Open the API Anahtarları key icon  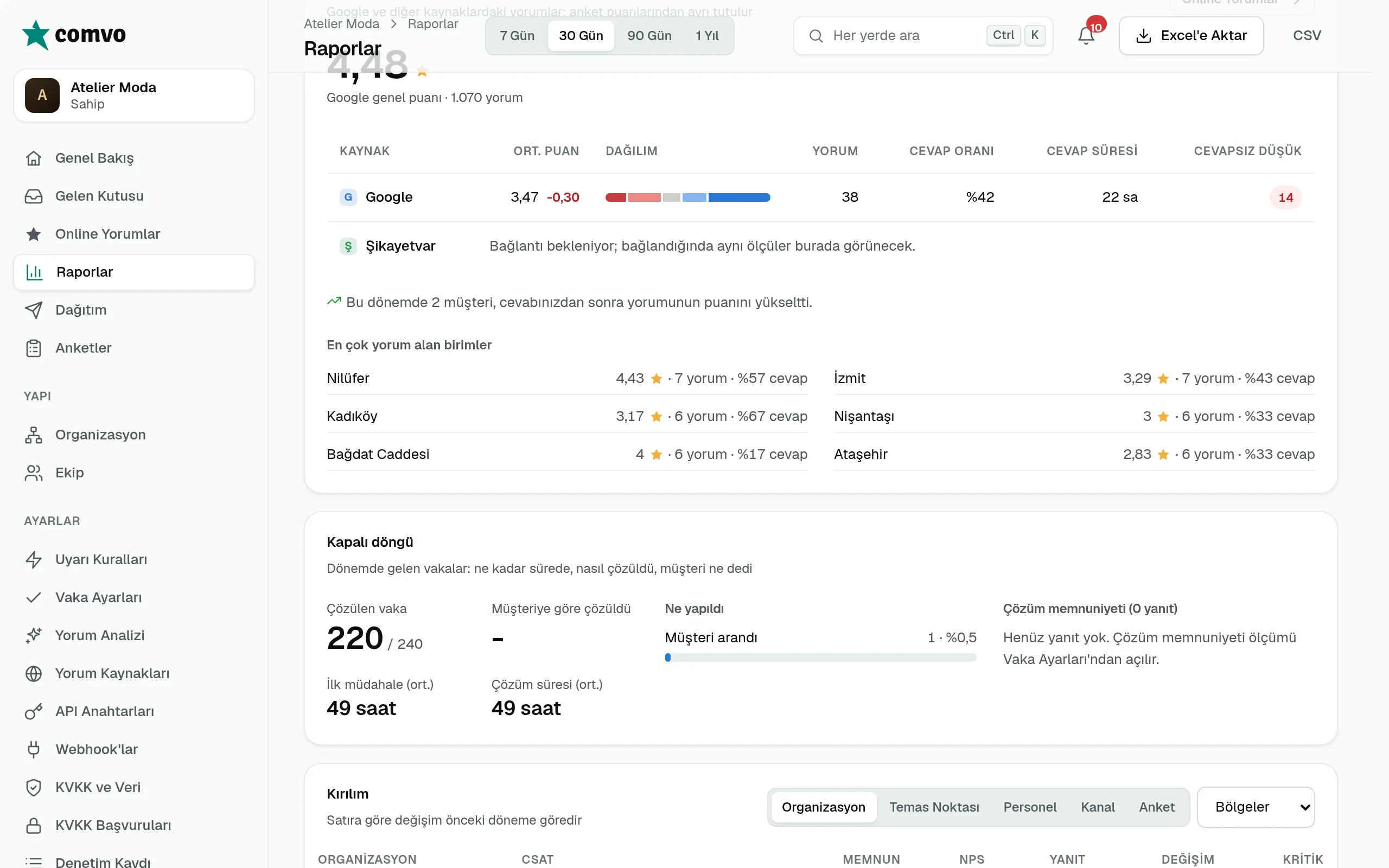pos(34,711)
